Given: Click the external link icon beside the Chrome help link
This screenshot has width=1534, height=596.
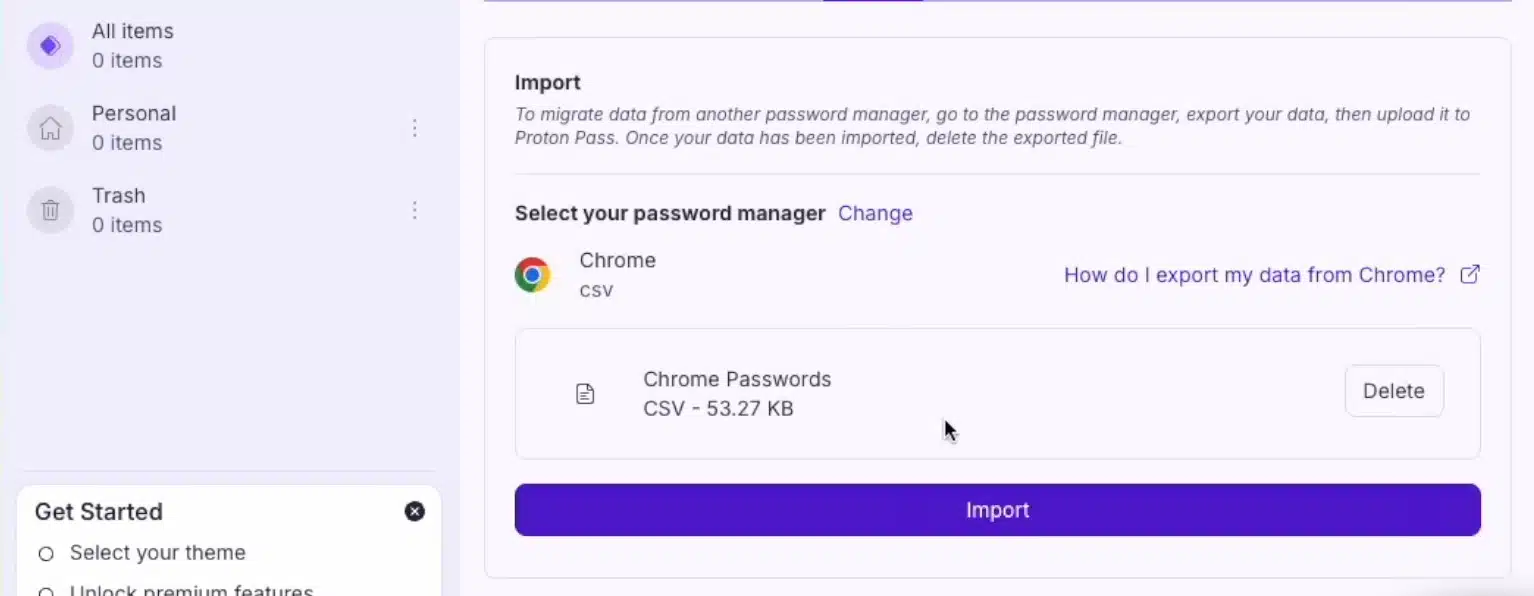Looking at the screenshot, I should 1470,273.
